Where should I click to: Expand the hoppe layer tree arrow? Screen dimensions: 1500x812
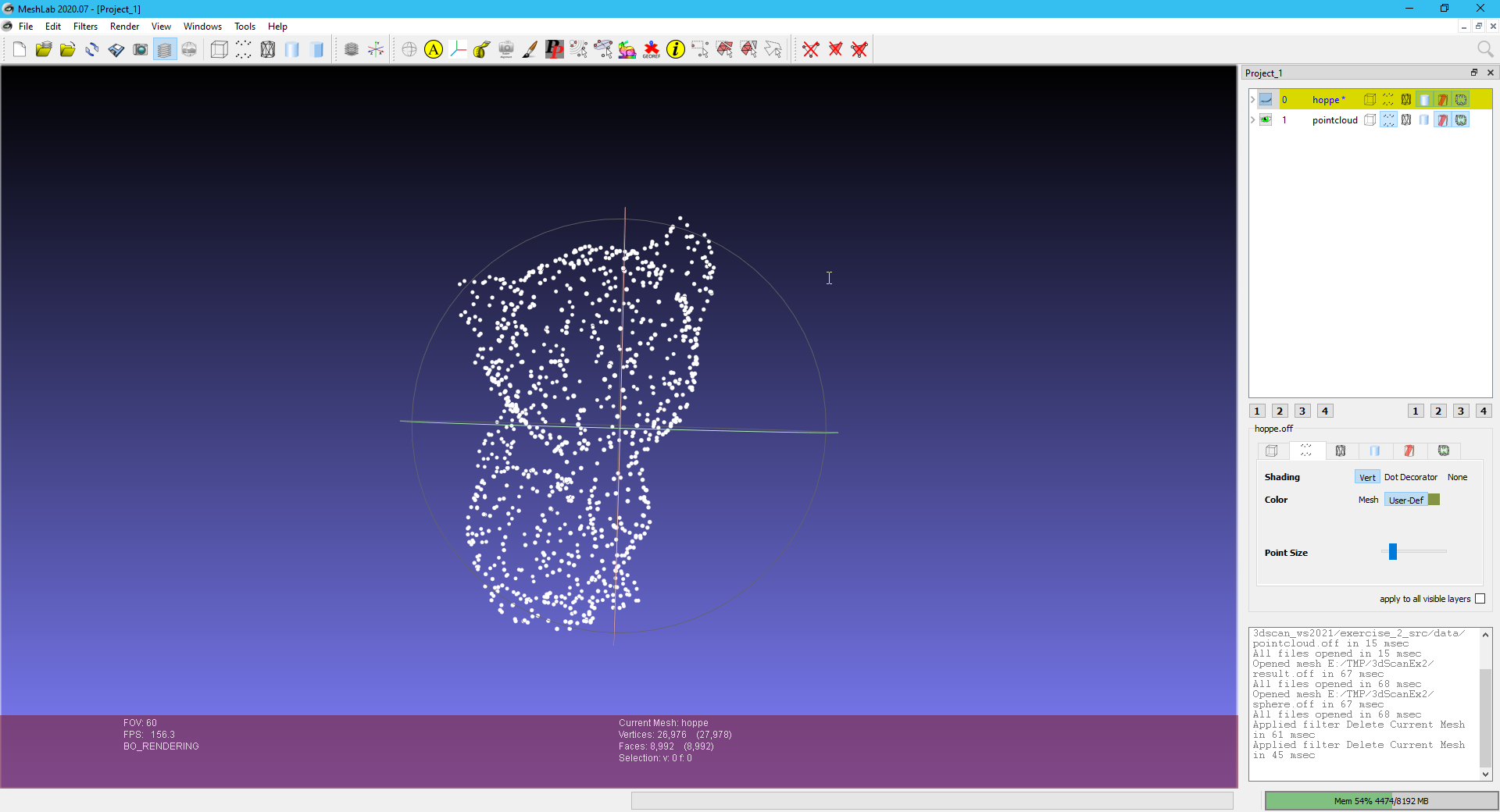click(1253, 100)
